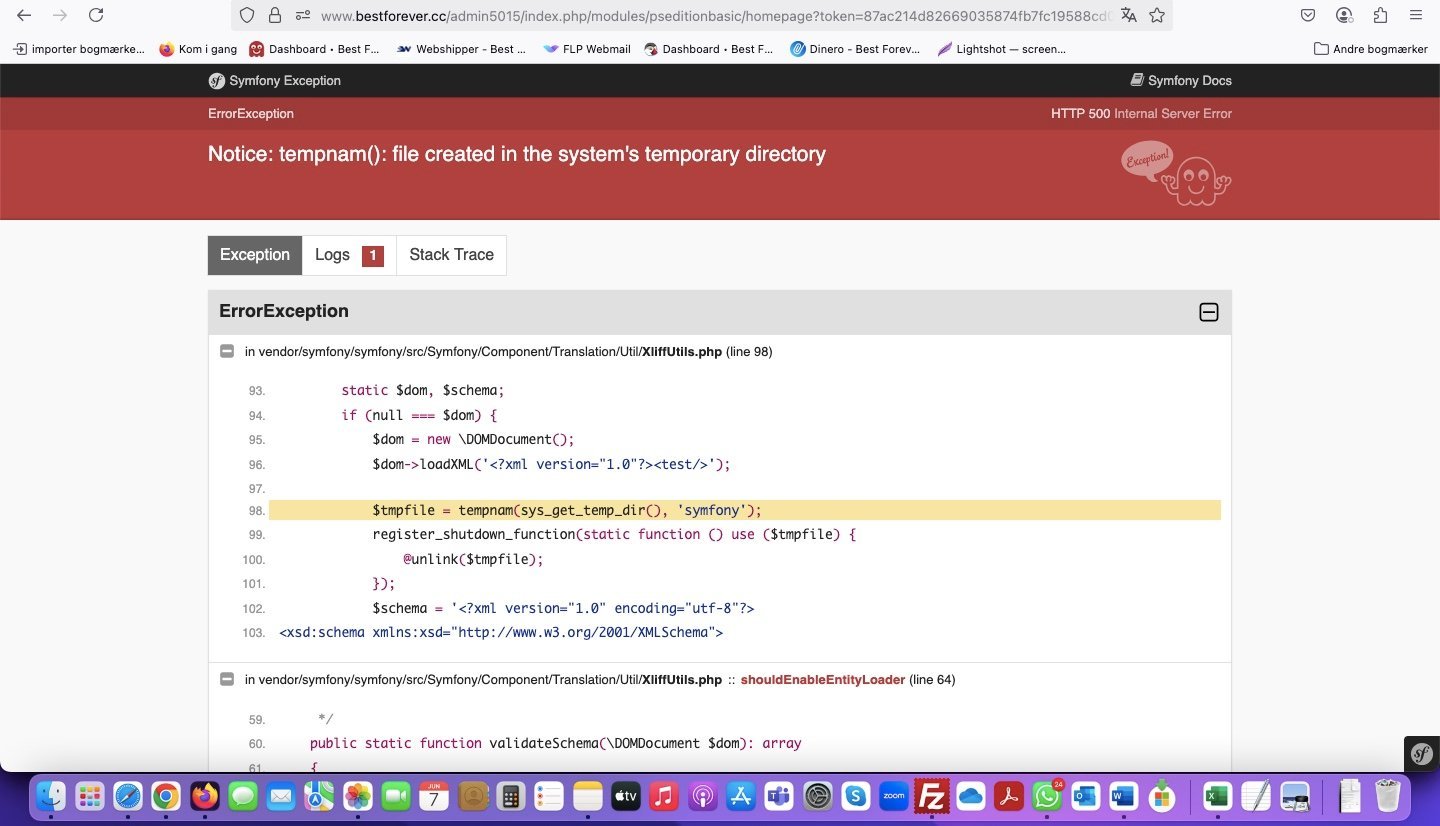
Task: Click the 'ErrorException' text in the red header
Action: 251,114
